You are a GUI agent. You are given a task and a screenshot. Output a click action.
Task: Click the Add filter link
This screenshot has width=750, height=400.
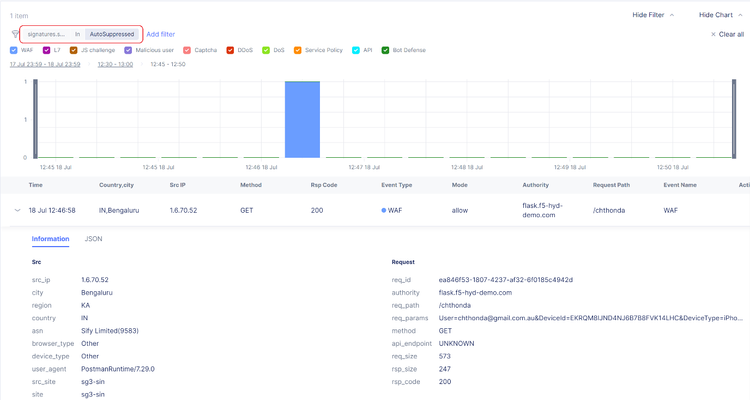pyautogui.click(x=161, y=34)
